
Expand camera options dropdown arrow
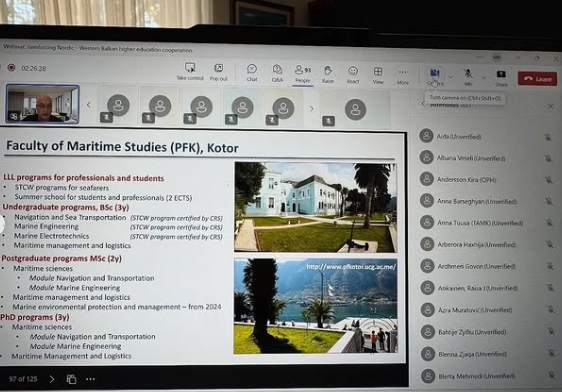pos(451,76)
